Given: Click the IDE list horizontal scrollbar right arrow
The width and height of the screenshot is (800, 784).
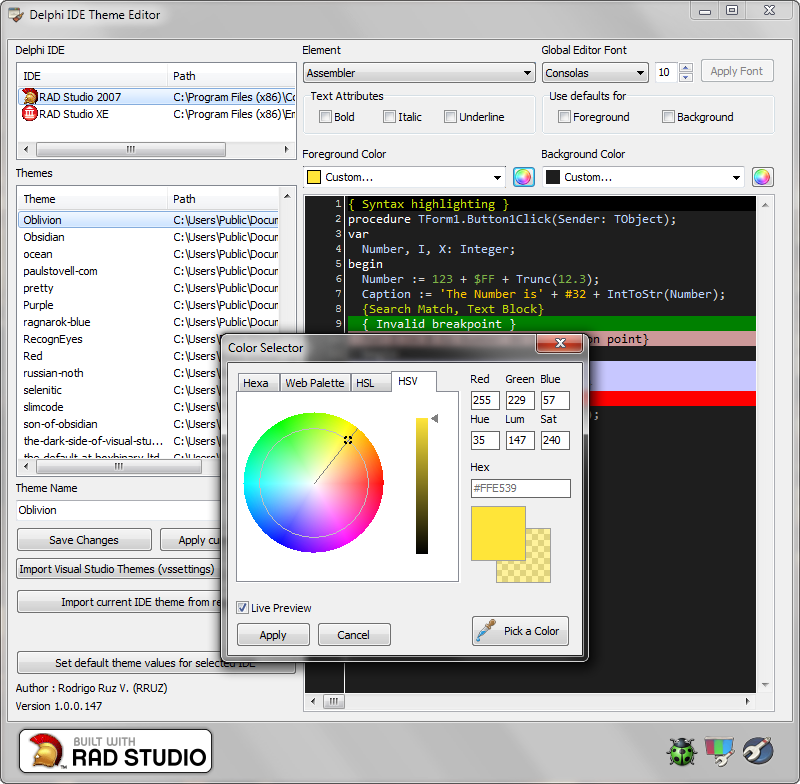Looking at the screenshot, I should tap(287, 149).
